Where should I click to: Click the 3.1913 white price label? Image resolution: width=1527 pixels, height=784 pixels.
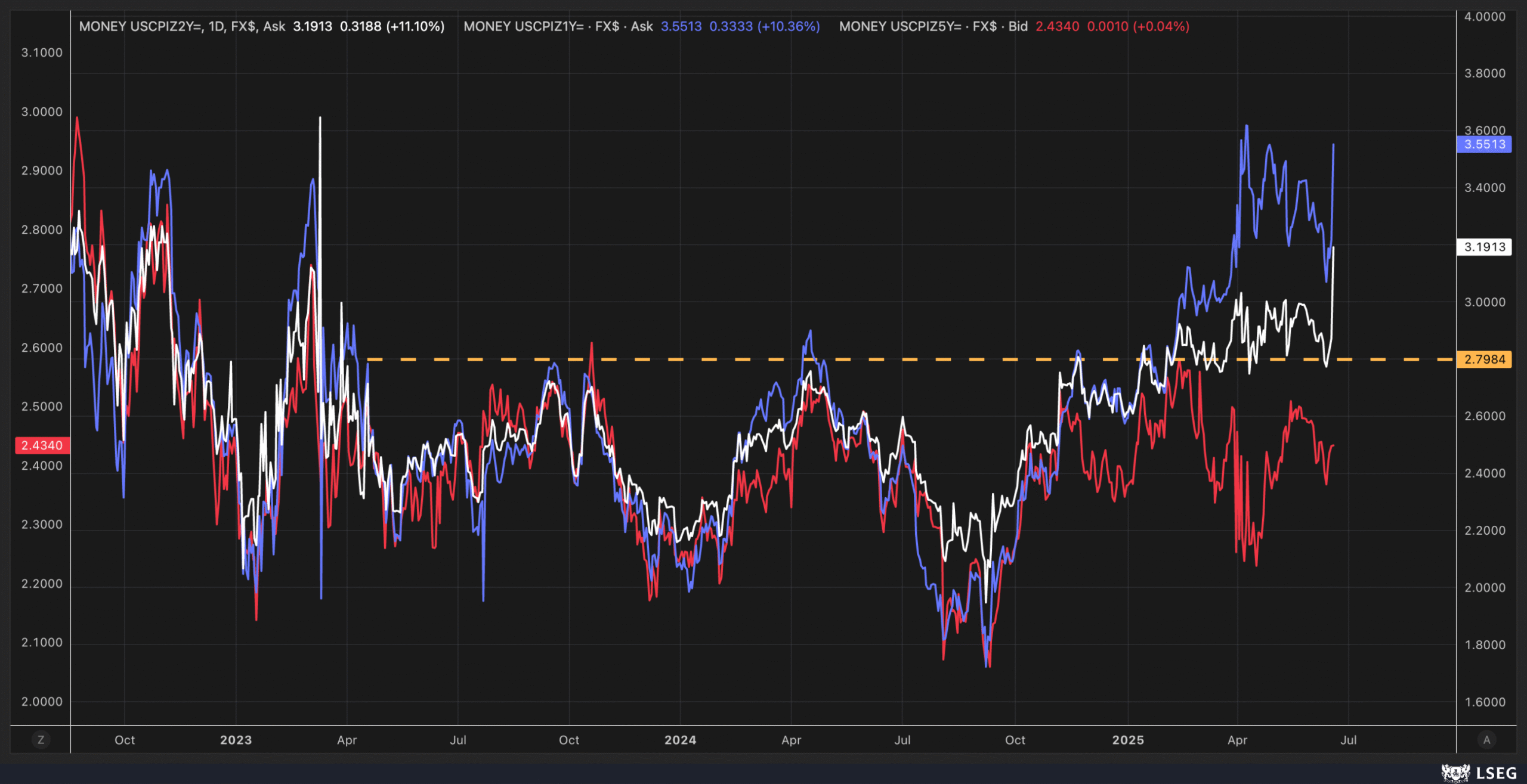click(1485, 247)
